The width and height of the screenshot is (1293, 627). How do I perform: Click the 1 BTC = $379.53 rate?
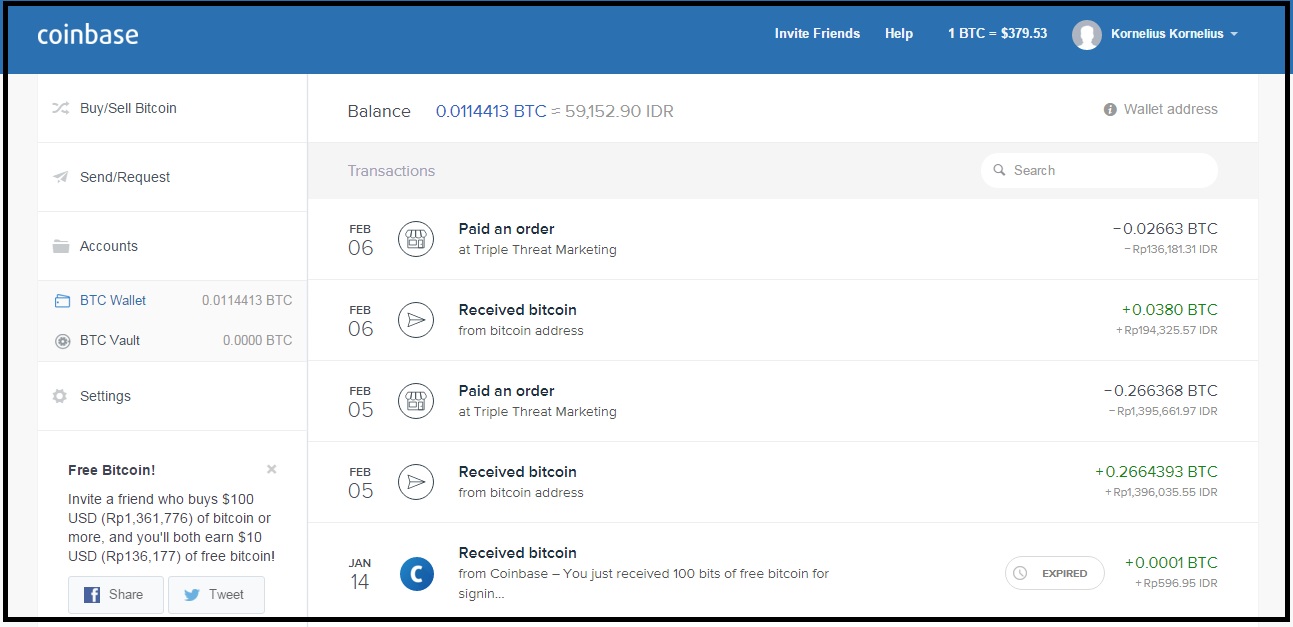click(997, 34)
